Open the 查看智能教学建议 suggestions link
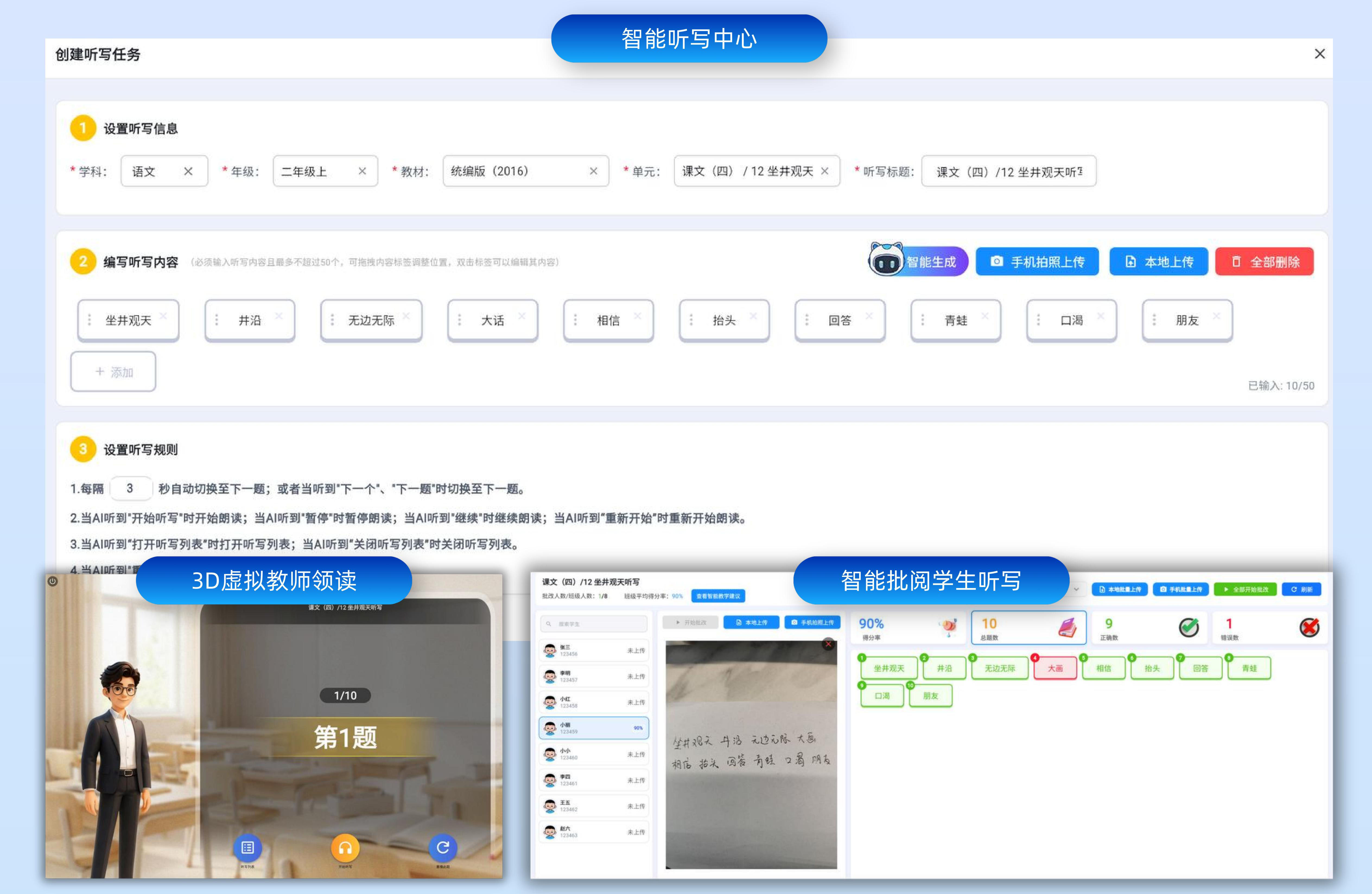 point(719,596)
